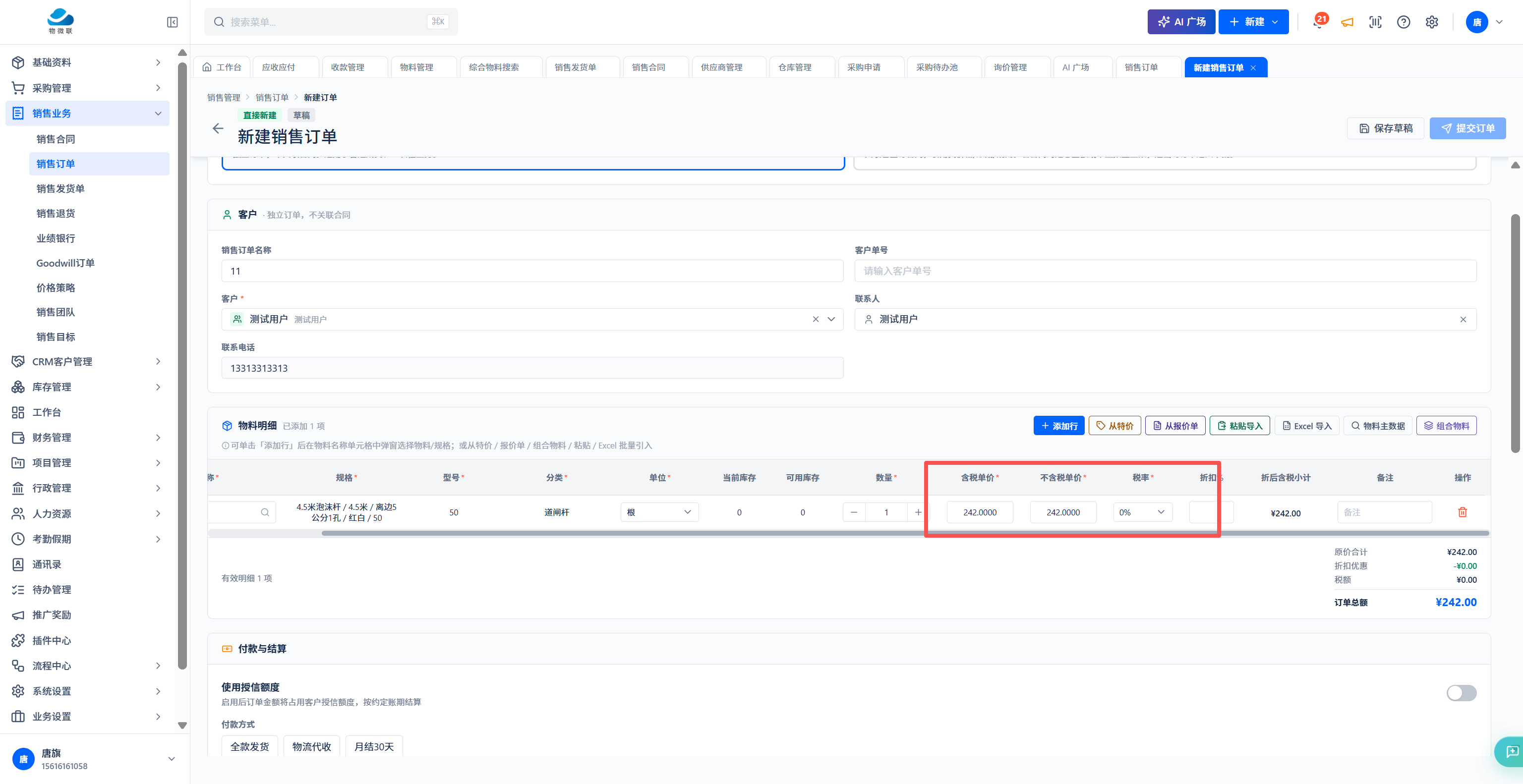Open 销售合同 in the sidebar submenu
The width and height of the screenshot is (1523, 784).
(x=99, y=139)
